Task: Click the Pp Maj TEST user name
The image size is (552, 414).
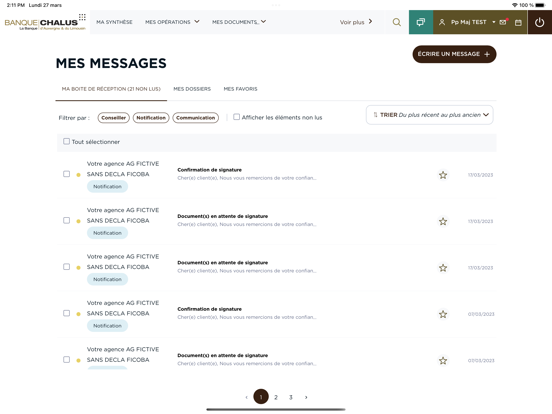Action: pyautogui.click(x=469, y=22)
